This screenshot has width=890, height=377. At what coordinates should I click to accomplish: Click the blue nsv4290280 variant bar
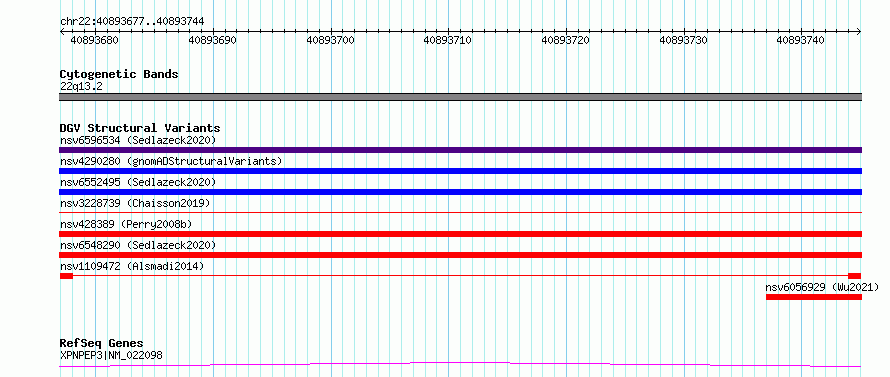point(460,171)
